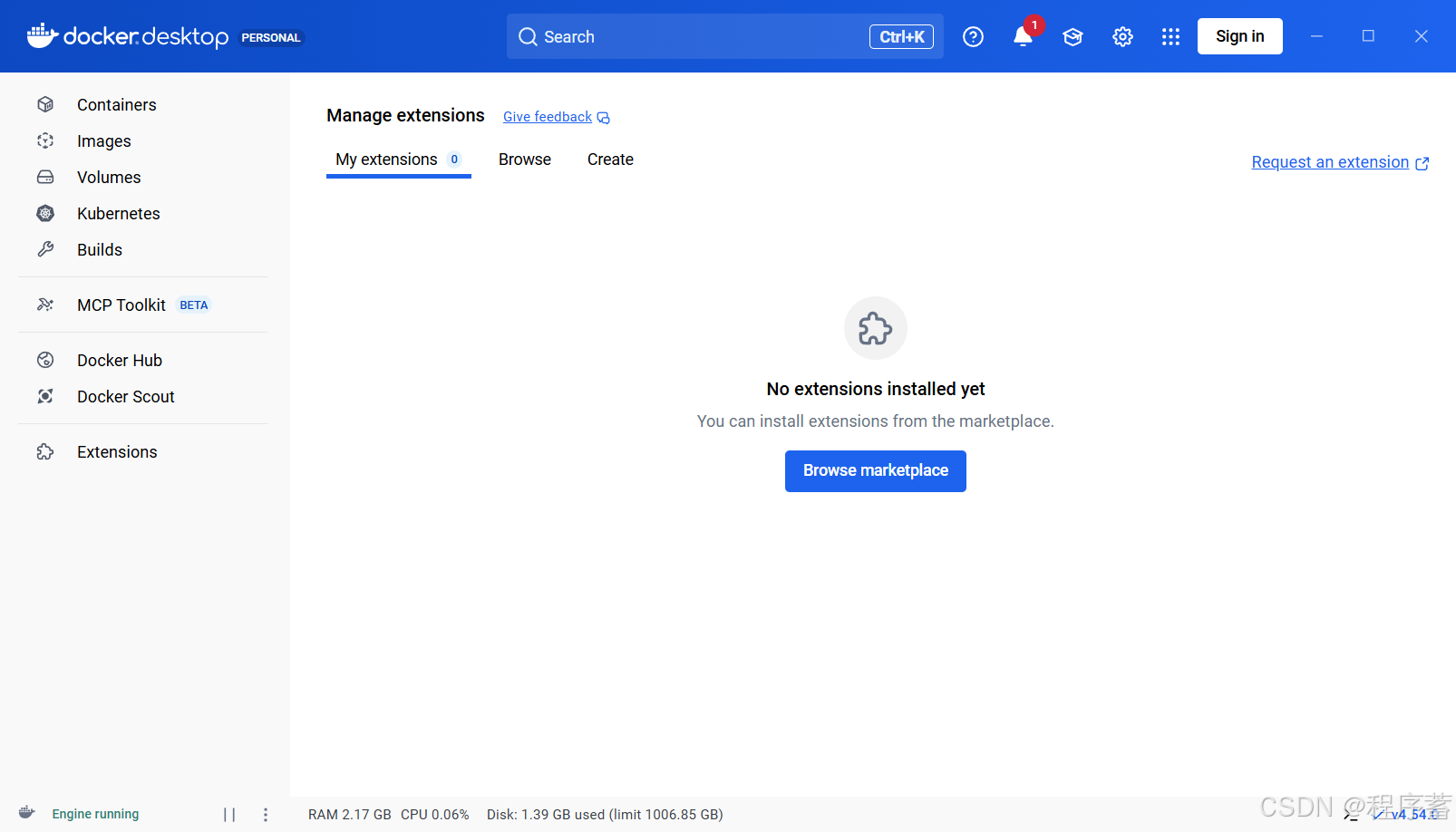Screen dimensions: 1456x832
Task: Click the engine whale icon in status bar
Action: 27,813
